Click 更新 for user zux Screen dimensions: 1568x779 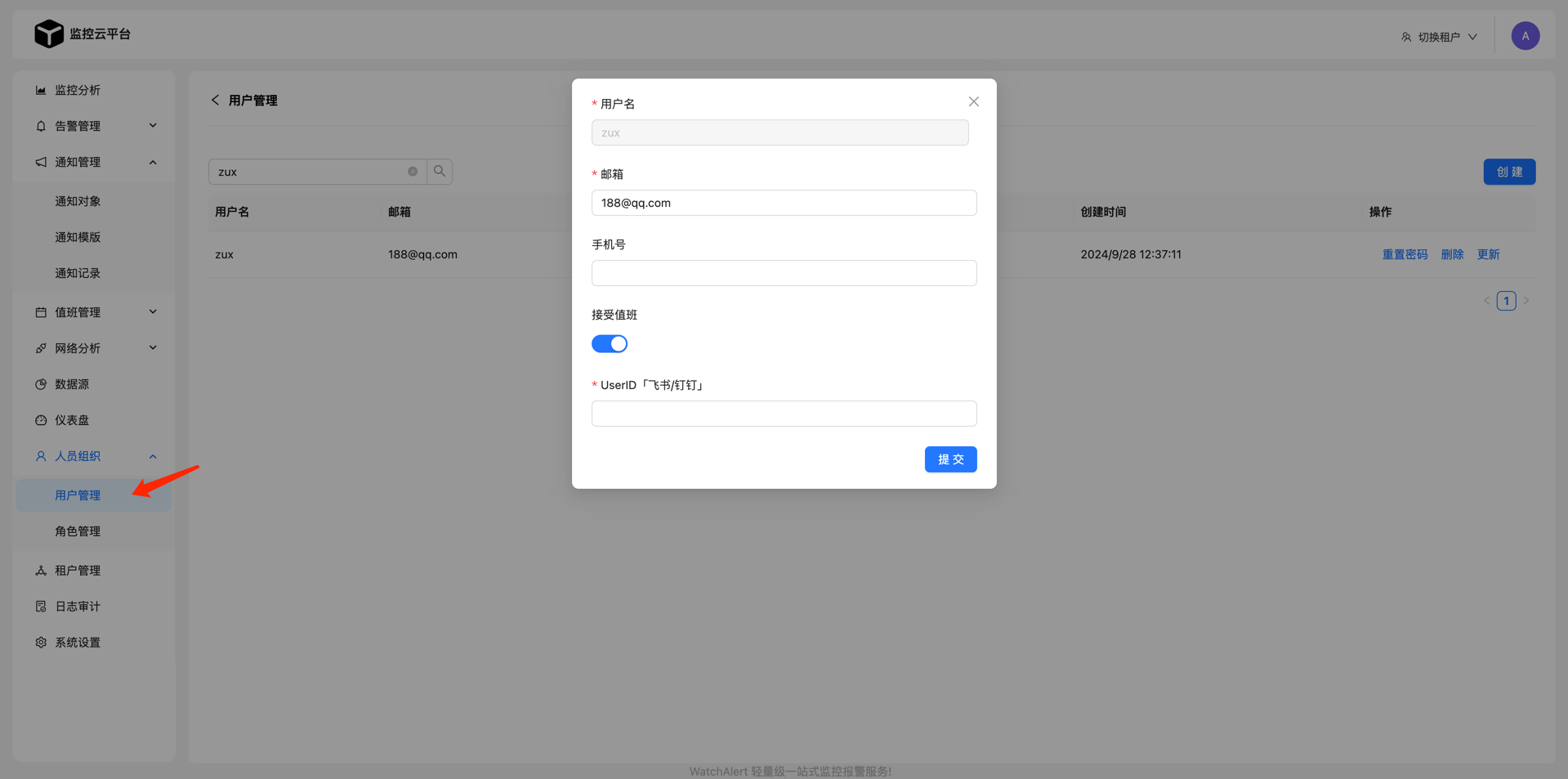pos(1488,254)
